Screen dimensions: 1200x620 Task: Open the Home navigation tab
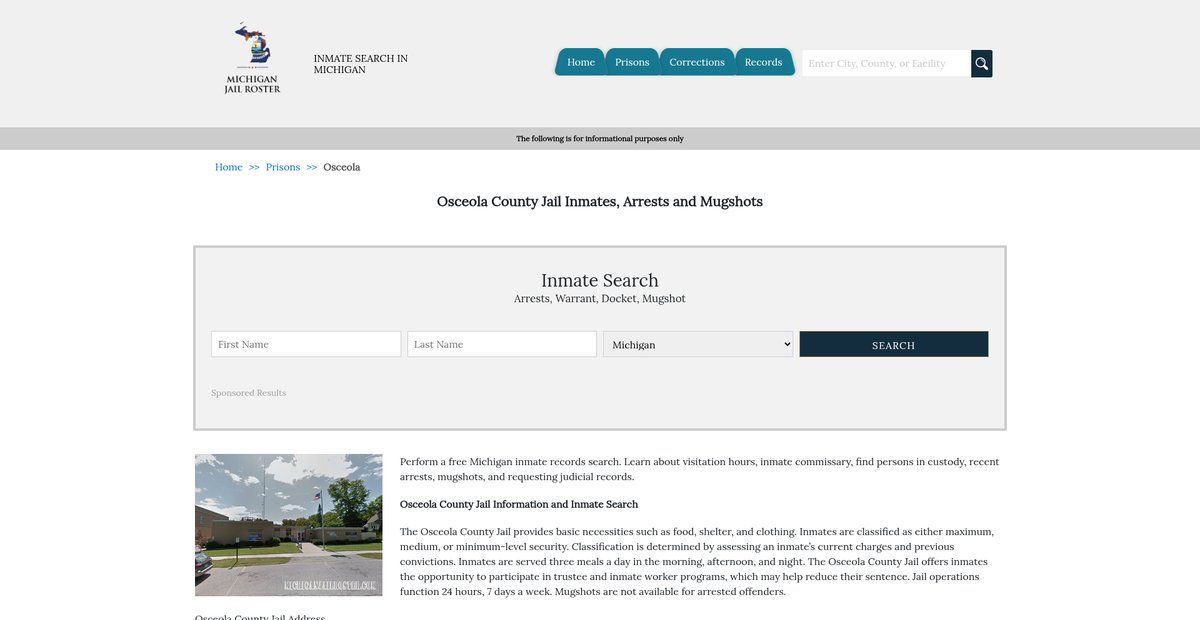point(580,62)
